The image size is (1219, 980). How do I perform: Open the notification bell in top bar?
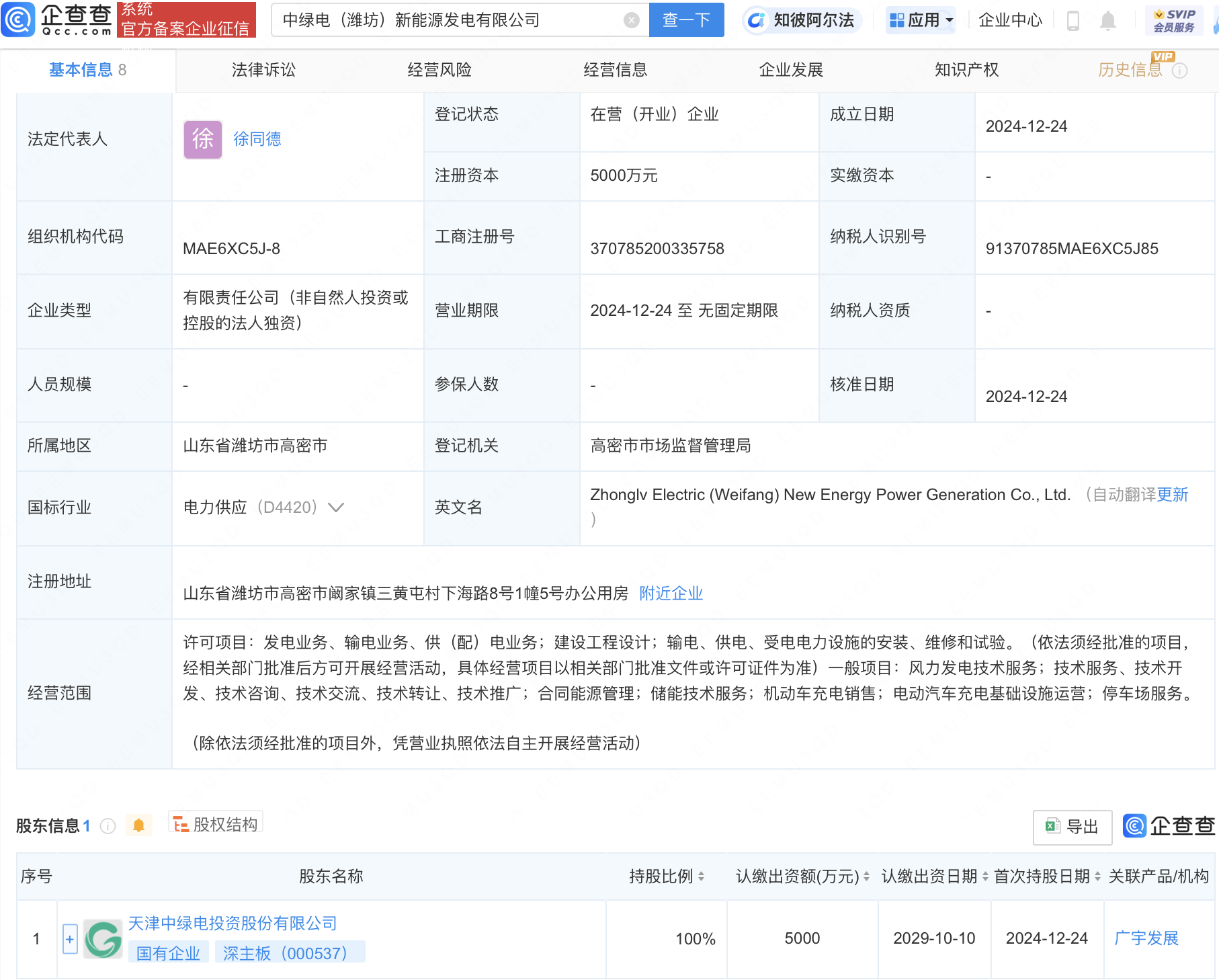[1109, 20]
